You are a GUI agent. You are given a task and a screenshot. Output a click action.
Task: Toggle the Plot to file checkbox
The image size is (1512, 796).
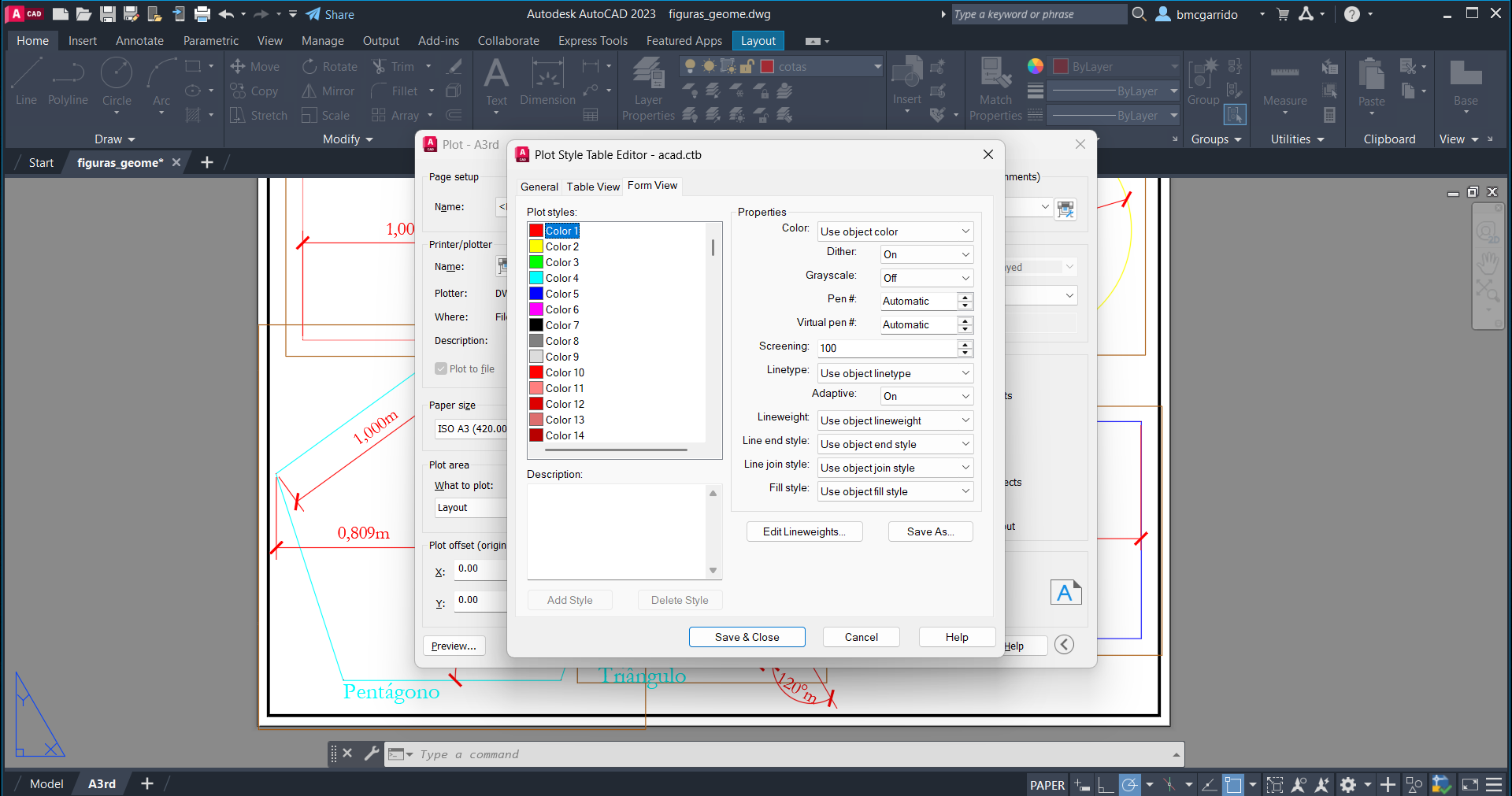pyautogui.click(x=441, y=368)
